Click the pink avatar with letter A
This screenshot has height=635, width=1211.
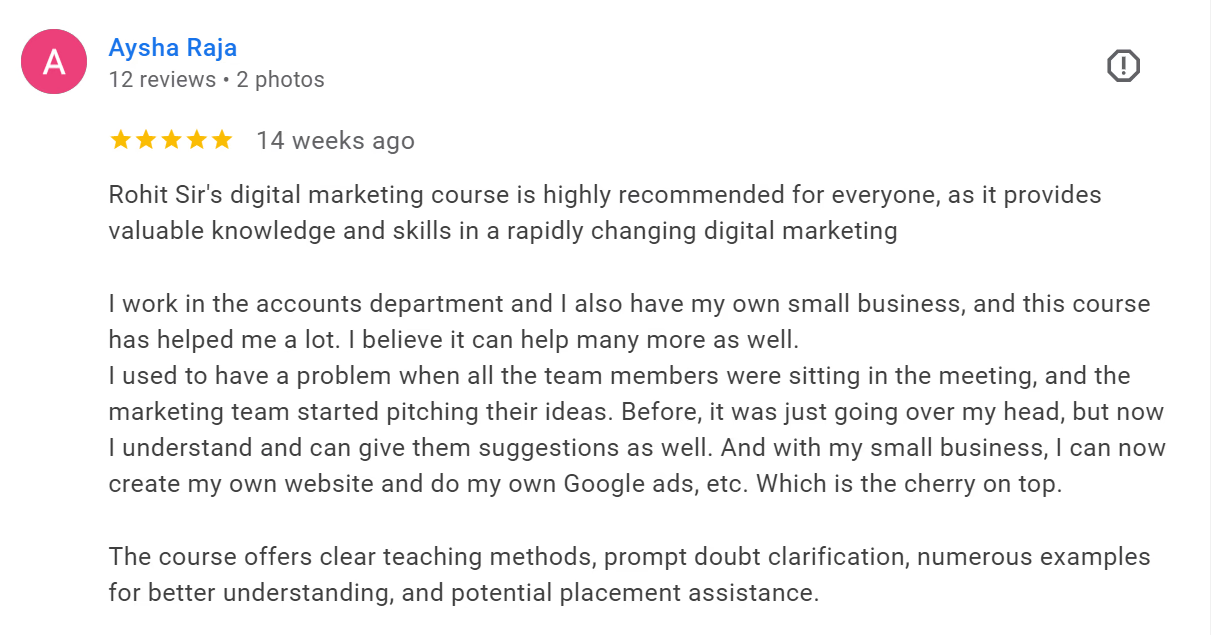pos(54,62)
